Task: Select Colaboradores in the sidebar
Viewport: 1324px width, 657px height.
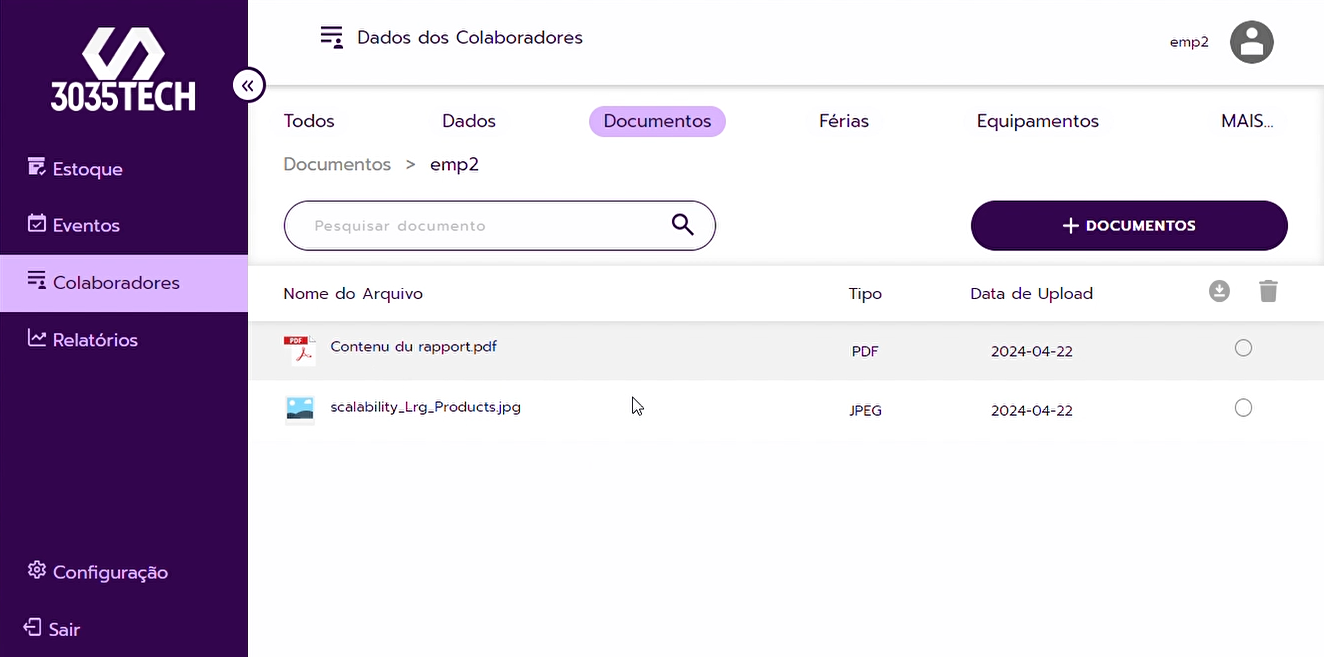Action: tap(124, 283)
